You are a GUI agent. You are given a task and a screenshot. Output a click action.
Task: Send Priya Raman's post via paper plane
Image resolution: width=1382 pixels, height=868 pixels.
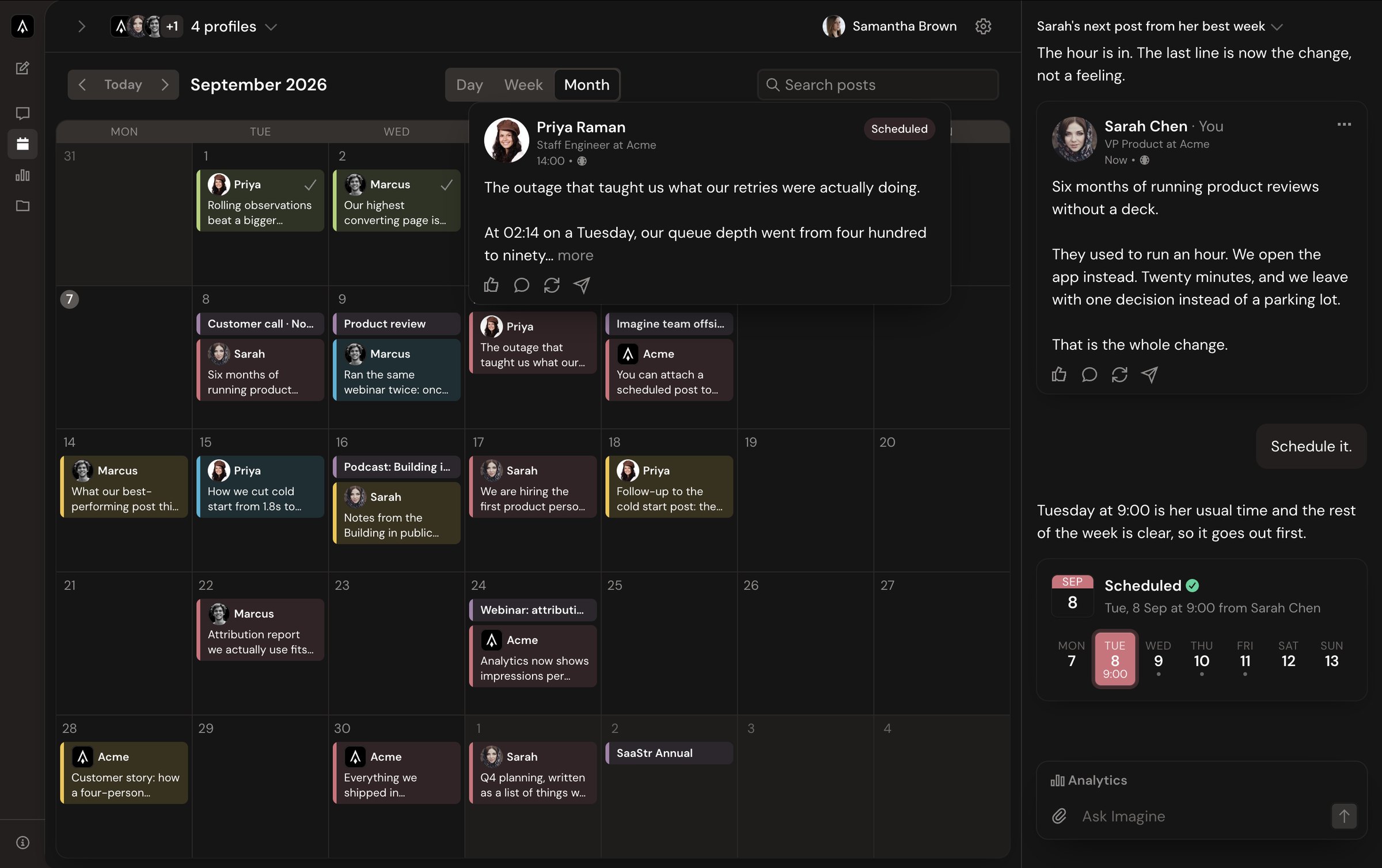click(582, 285)
